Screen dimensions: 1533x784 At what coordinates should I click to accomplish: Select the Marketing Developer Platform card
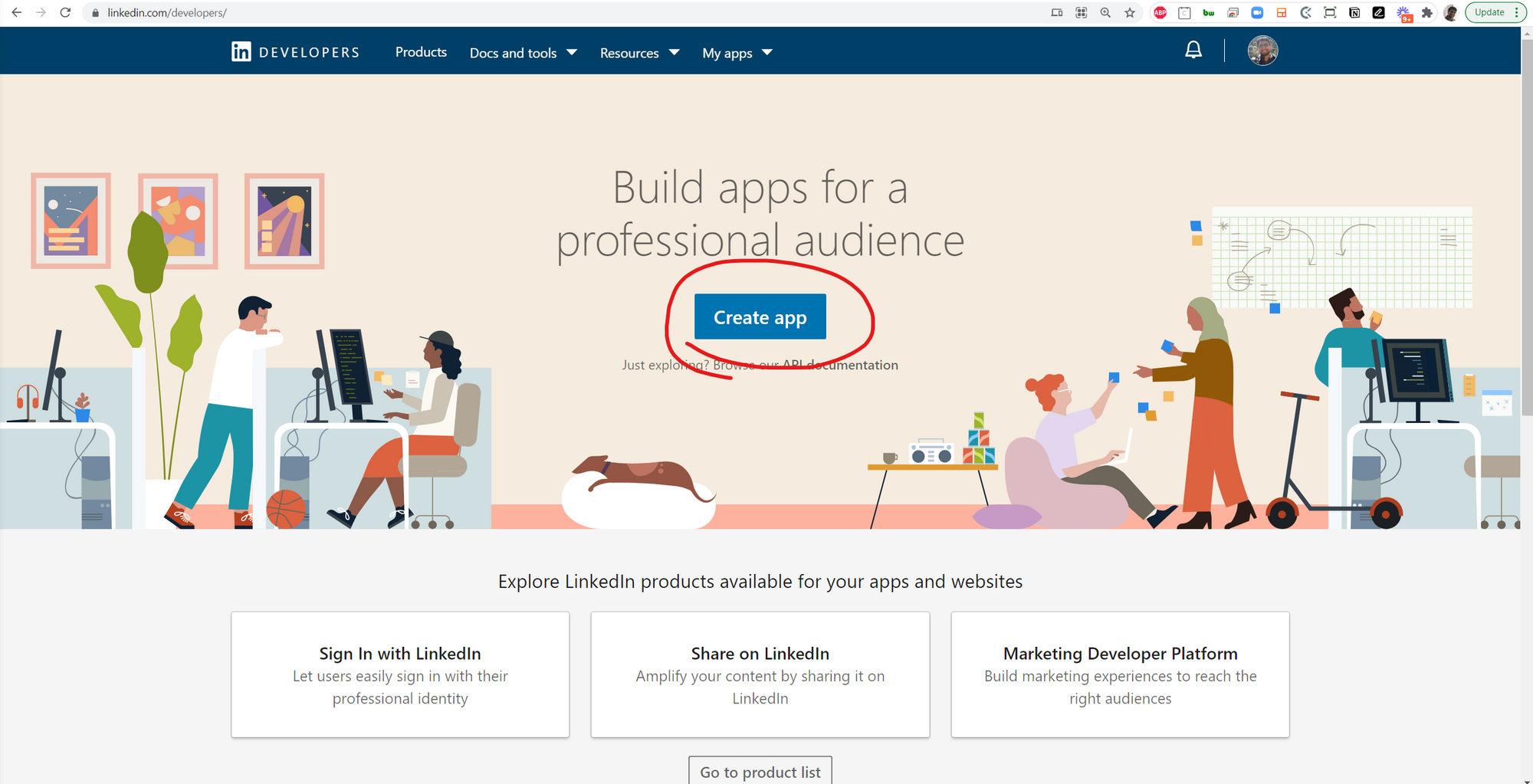point(1120,674)
